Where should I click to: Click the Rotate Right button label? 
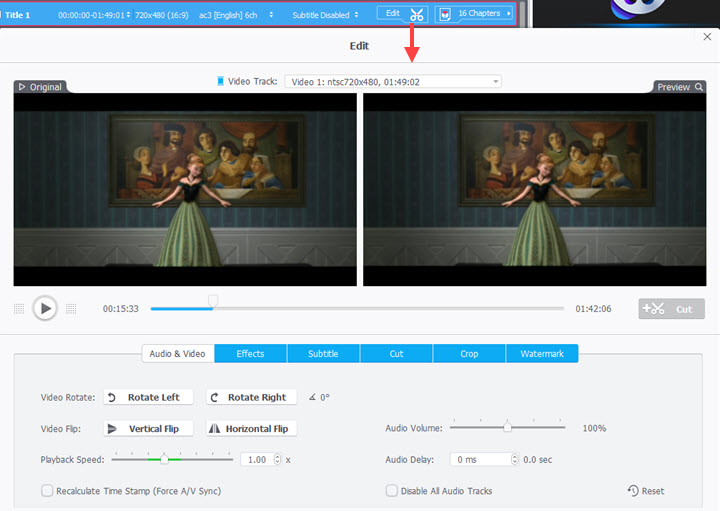[257, 397]
